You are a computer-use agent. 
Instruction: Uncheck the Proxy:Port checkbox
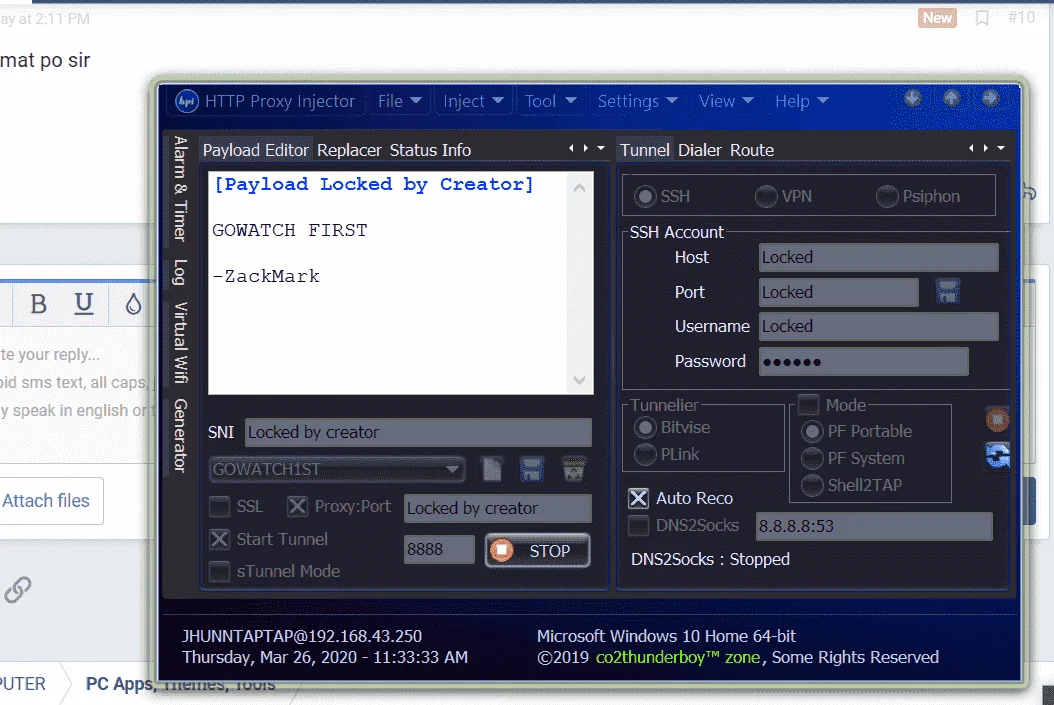pos(297,506)
